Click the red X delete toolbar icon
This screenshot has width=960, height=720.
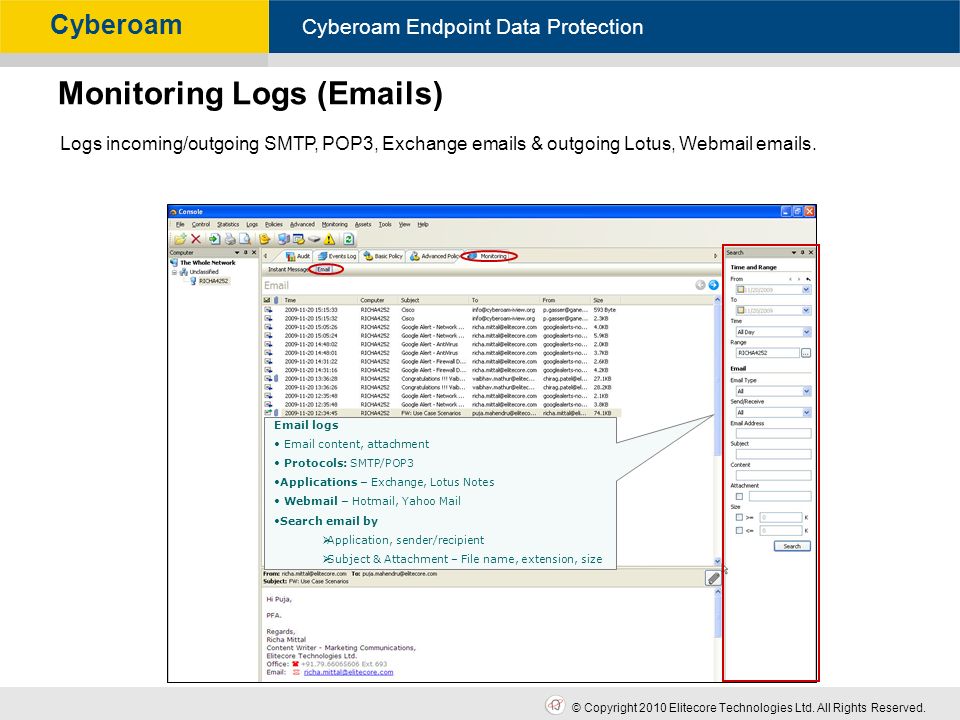(196, 239)
